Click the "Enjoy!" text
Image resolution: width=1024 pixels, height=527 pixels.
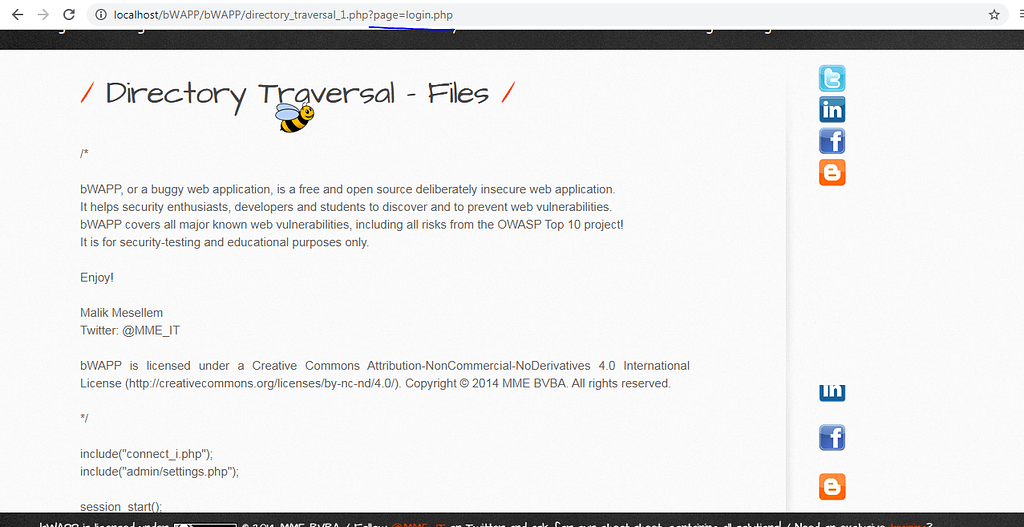(x=97, y=278)
